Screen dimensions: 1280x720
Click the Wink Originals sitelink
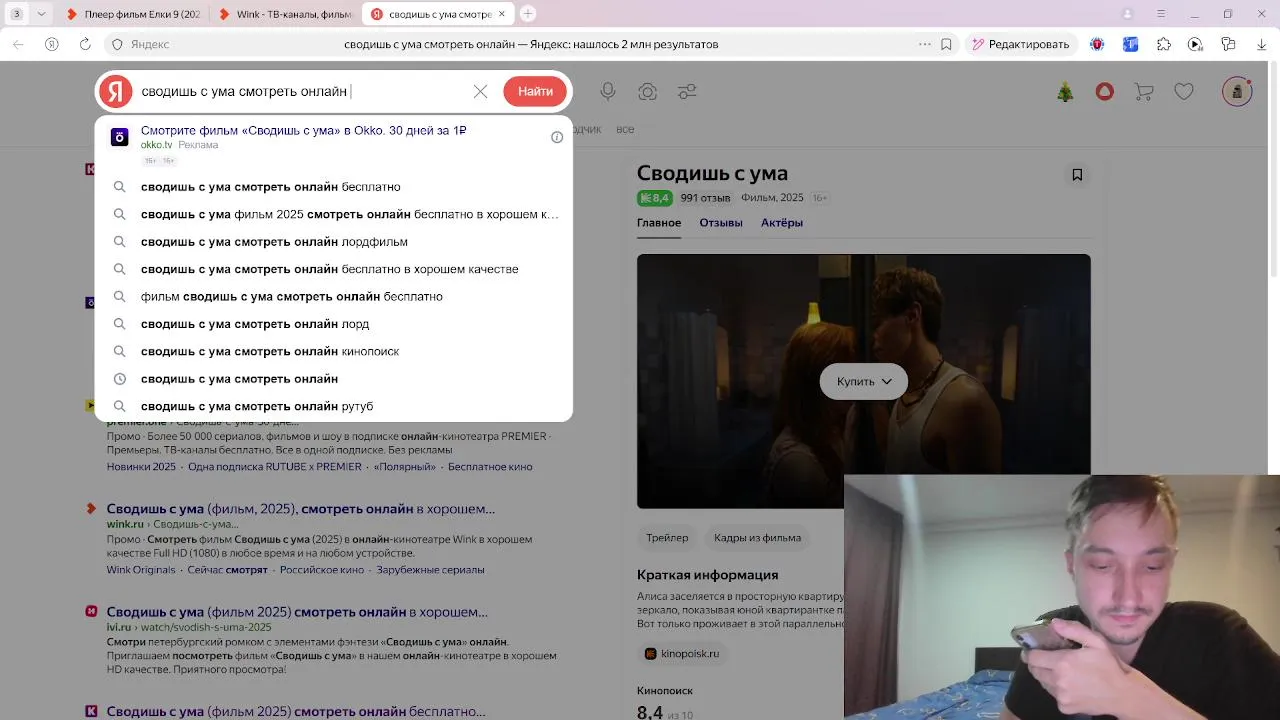[x=141, y=570]
